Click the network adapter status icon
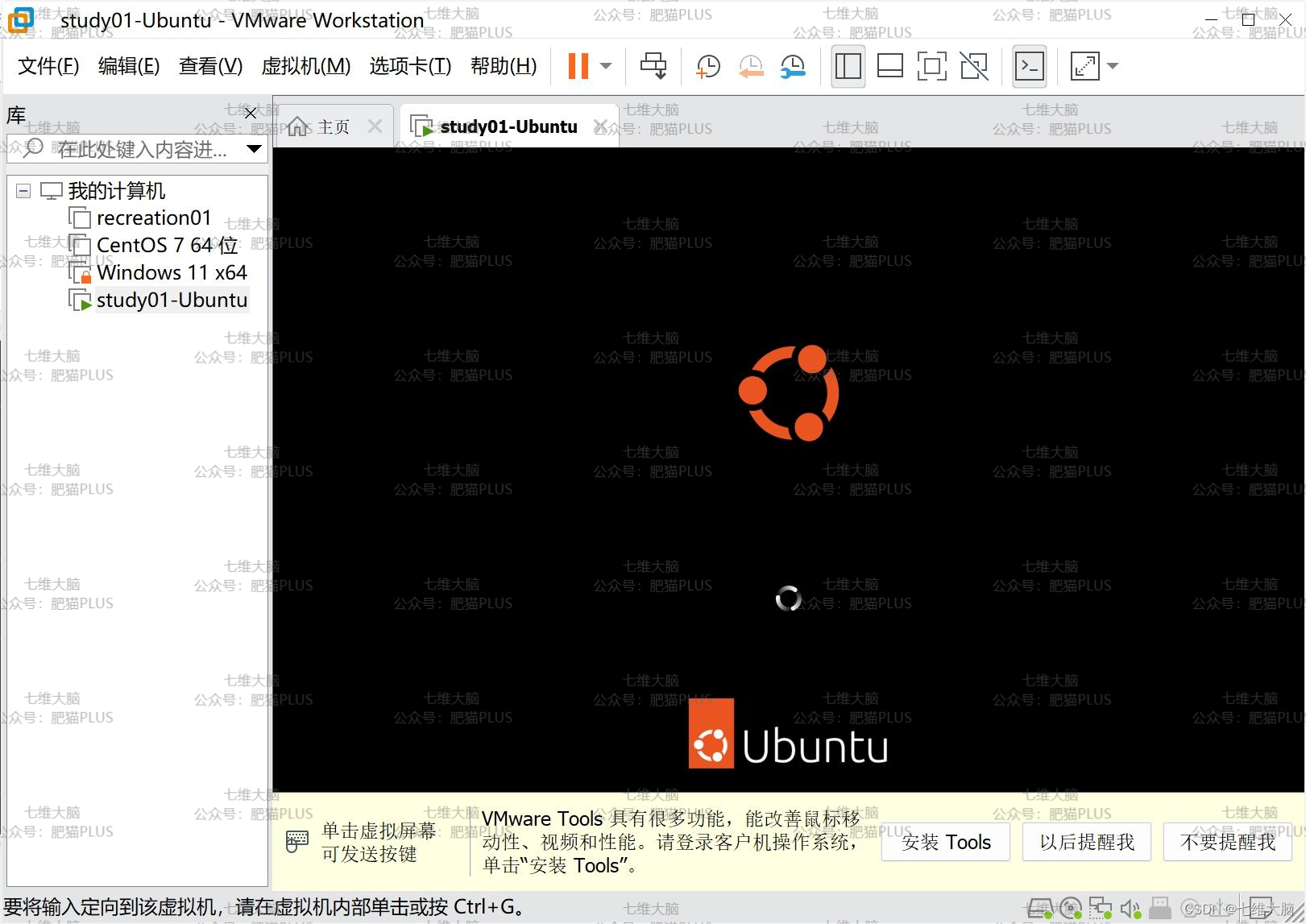The image size is (1306, 924). (1101, 909)
